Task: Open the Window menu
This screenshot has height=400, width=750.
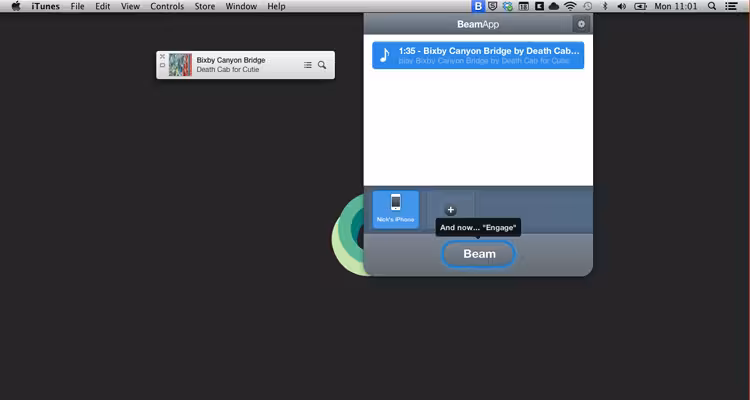Action: pos(241,6)
